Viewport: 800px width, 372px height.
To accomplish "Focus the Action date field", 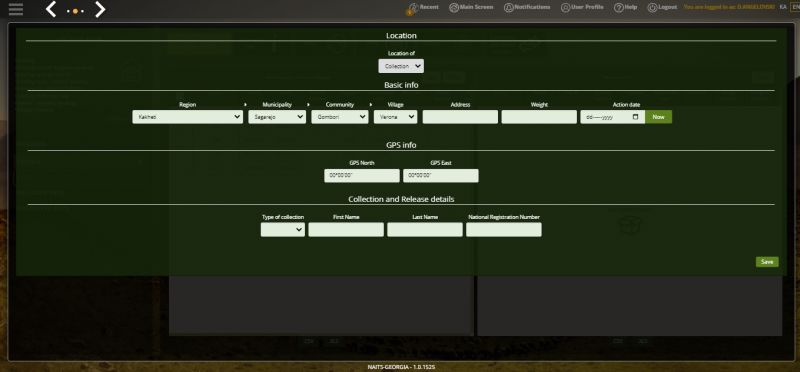I will coord(612,117).
